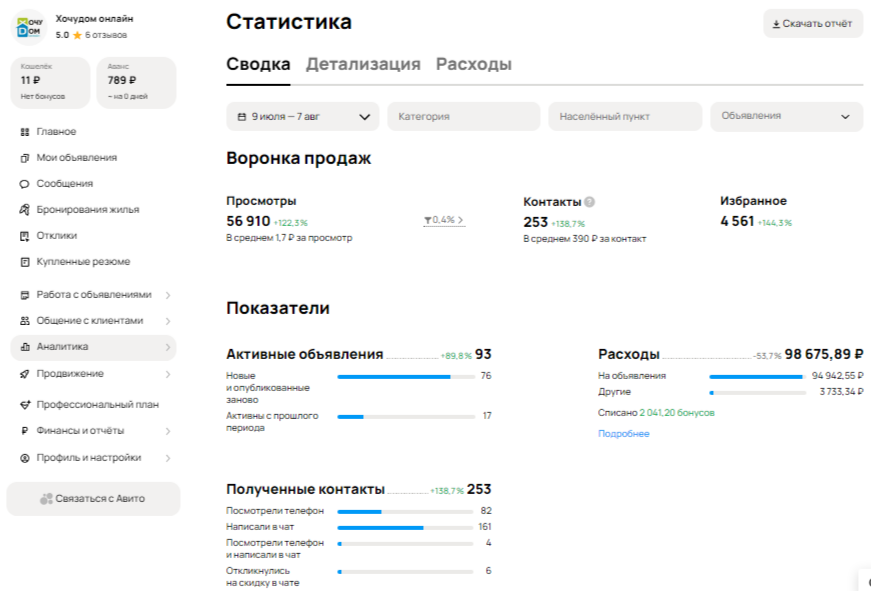This screenshot has width=871, height=591.
Task: Click the download icon in Скачать отчёт
Action: (x=776, y=24)
